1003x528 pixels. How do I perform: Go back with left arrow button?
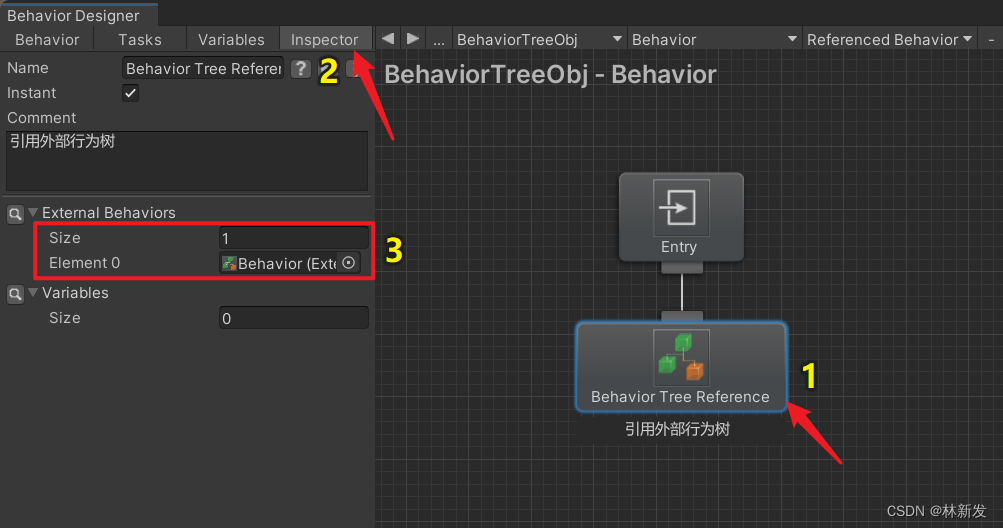[x=388, y=38]
